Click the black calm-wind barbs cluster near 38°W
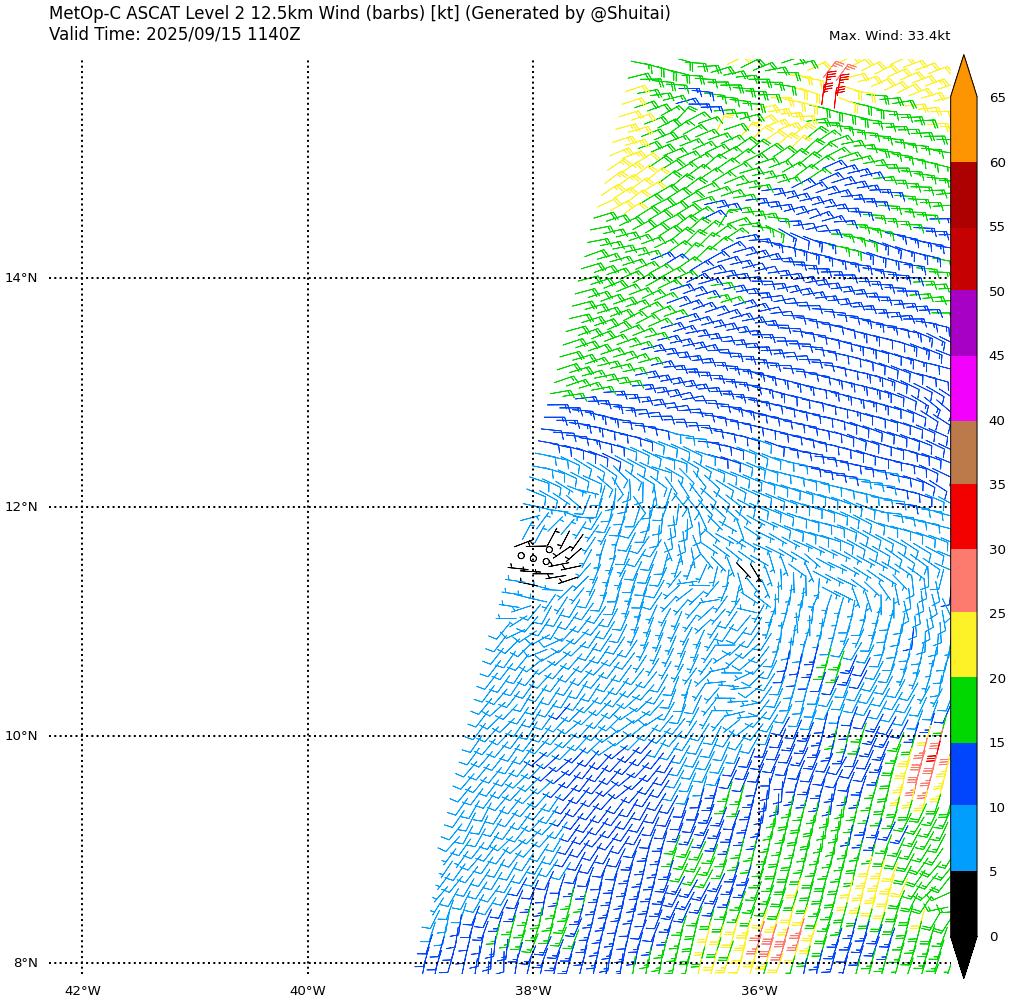 click(545, 558)
